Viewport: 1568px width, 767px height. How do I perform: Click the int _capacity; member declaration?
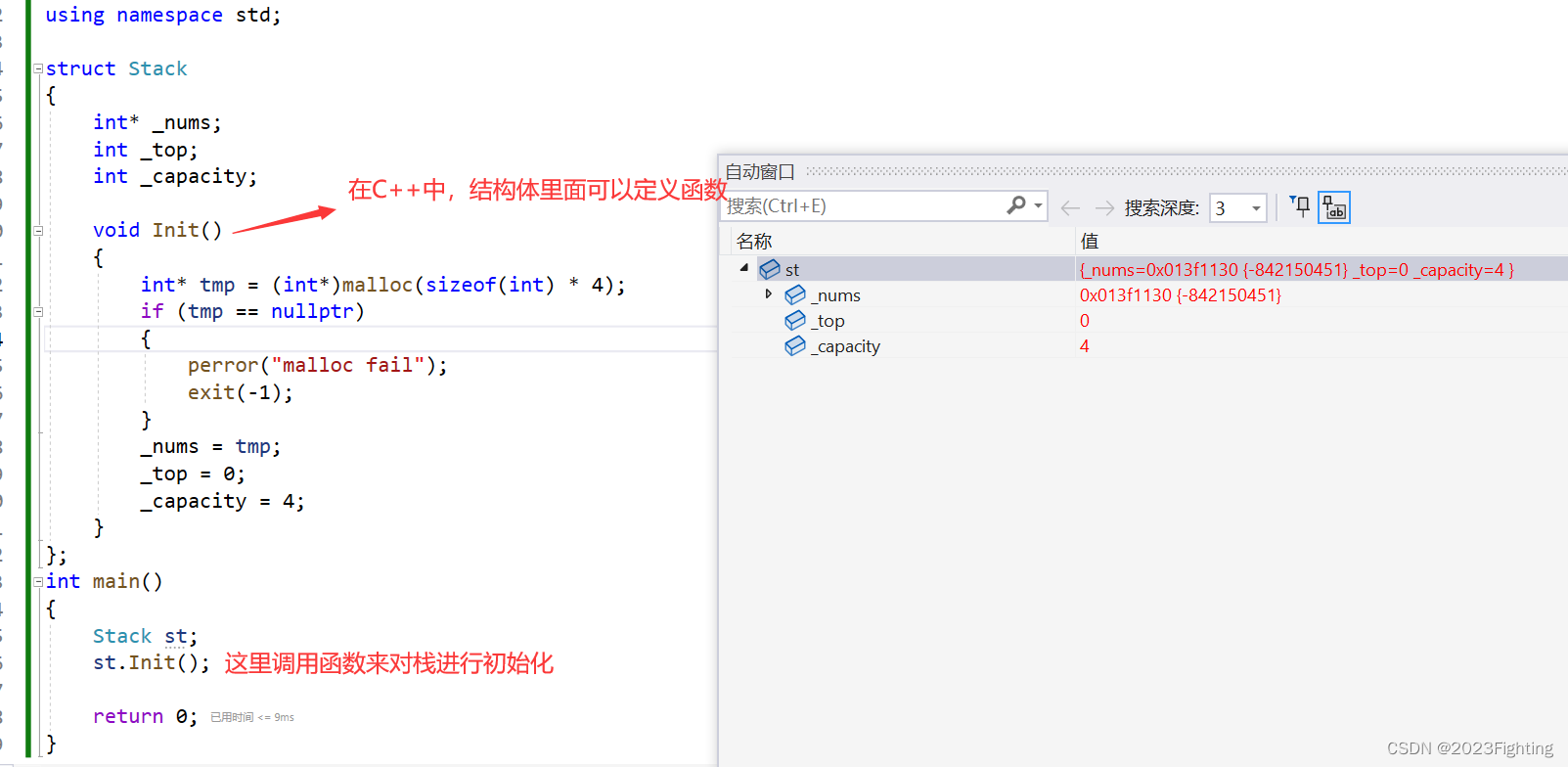175,176
